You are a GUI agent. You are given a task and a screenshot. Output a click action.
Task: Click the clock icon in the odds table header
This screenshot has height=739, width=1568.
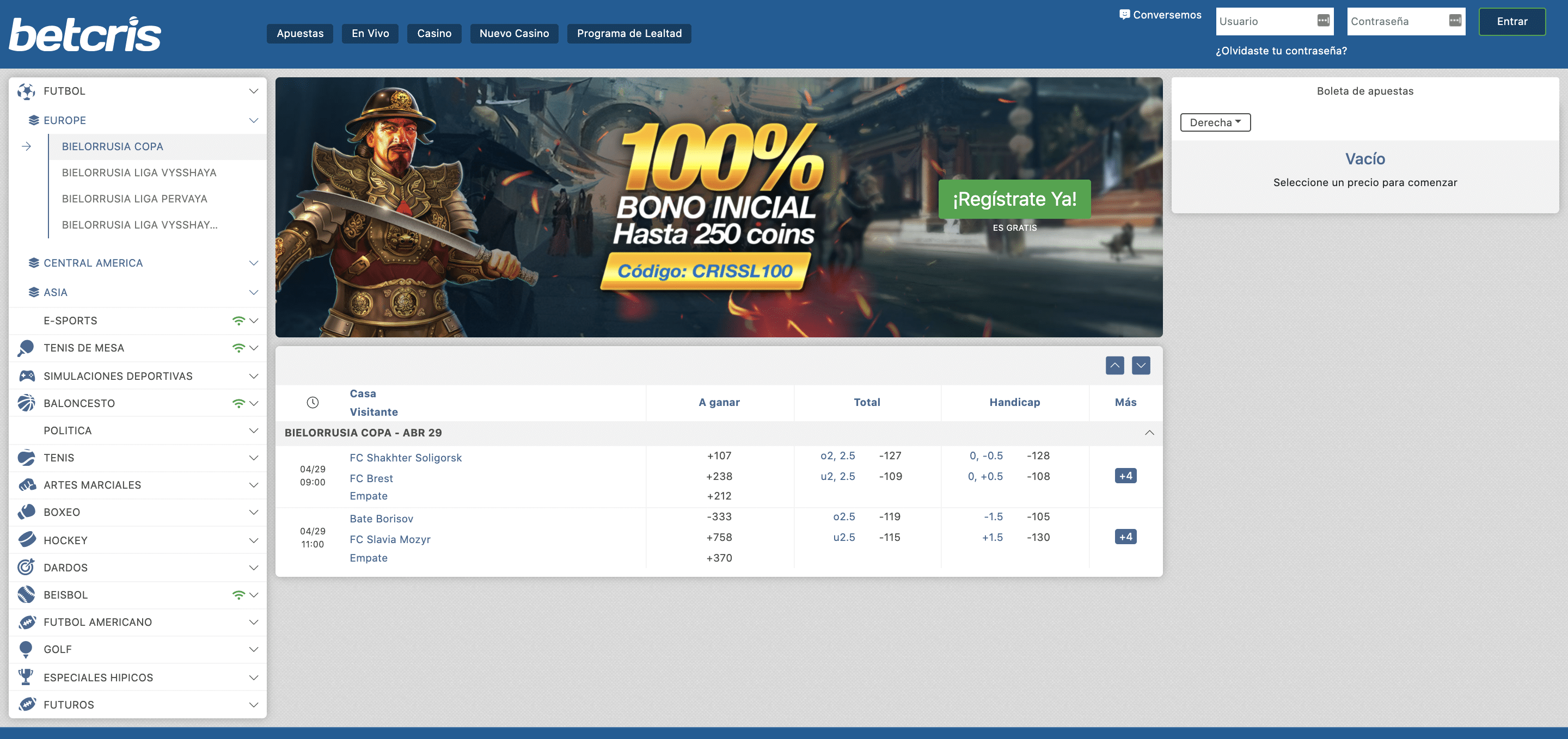click(x=313, y=402)
